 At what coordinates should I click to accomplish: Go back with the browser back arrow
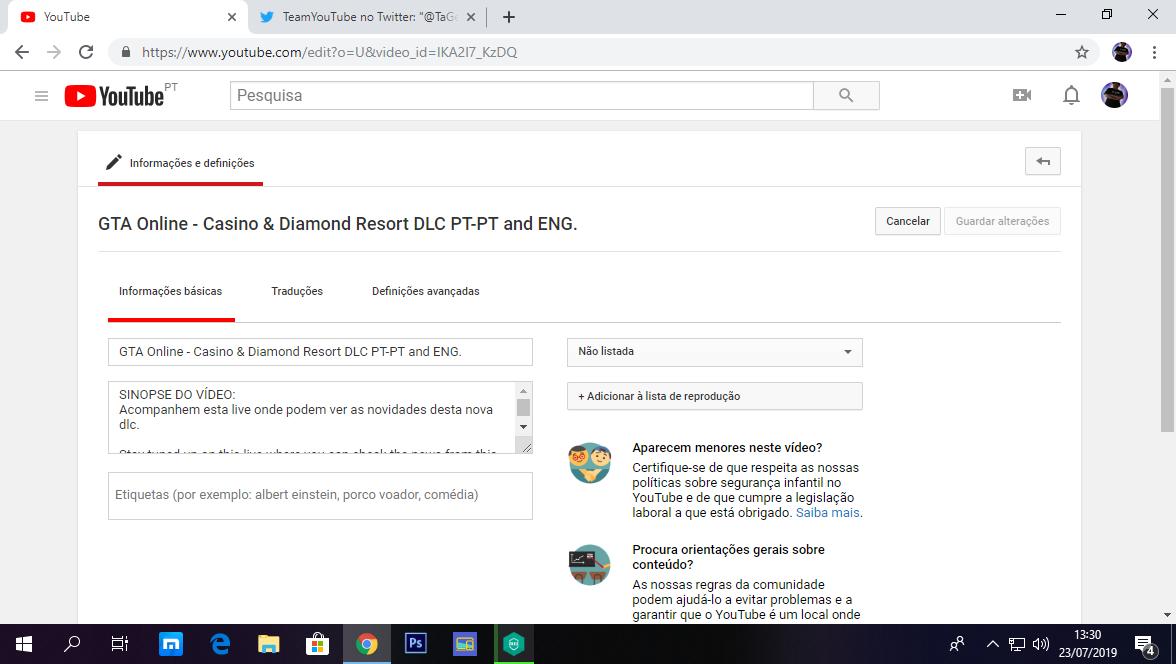pos(22,52)
